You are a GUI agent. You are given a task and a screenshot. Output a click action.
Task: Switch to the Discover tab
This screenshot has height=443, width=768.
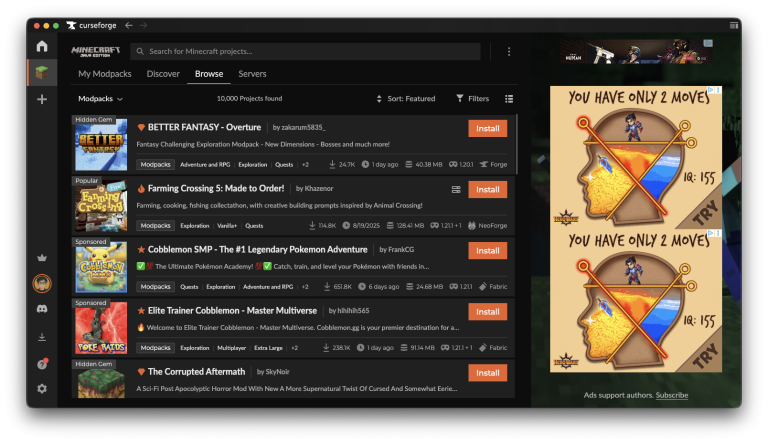point(163,74)
